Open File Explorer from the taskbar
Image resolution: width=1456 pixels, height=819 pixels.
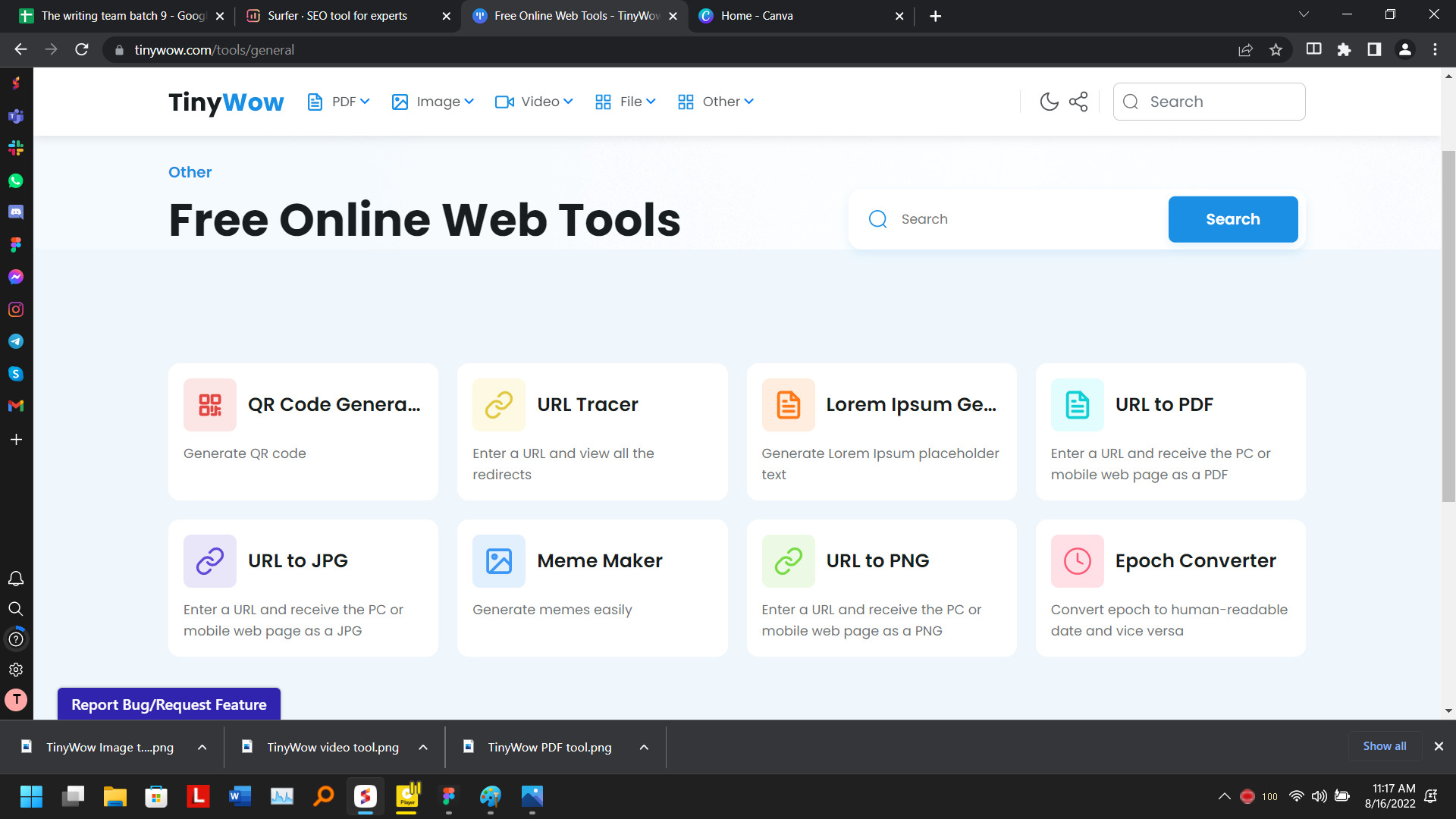pyautogui.click(x=115, y=796)
